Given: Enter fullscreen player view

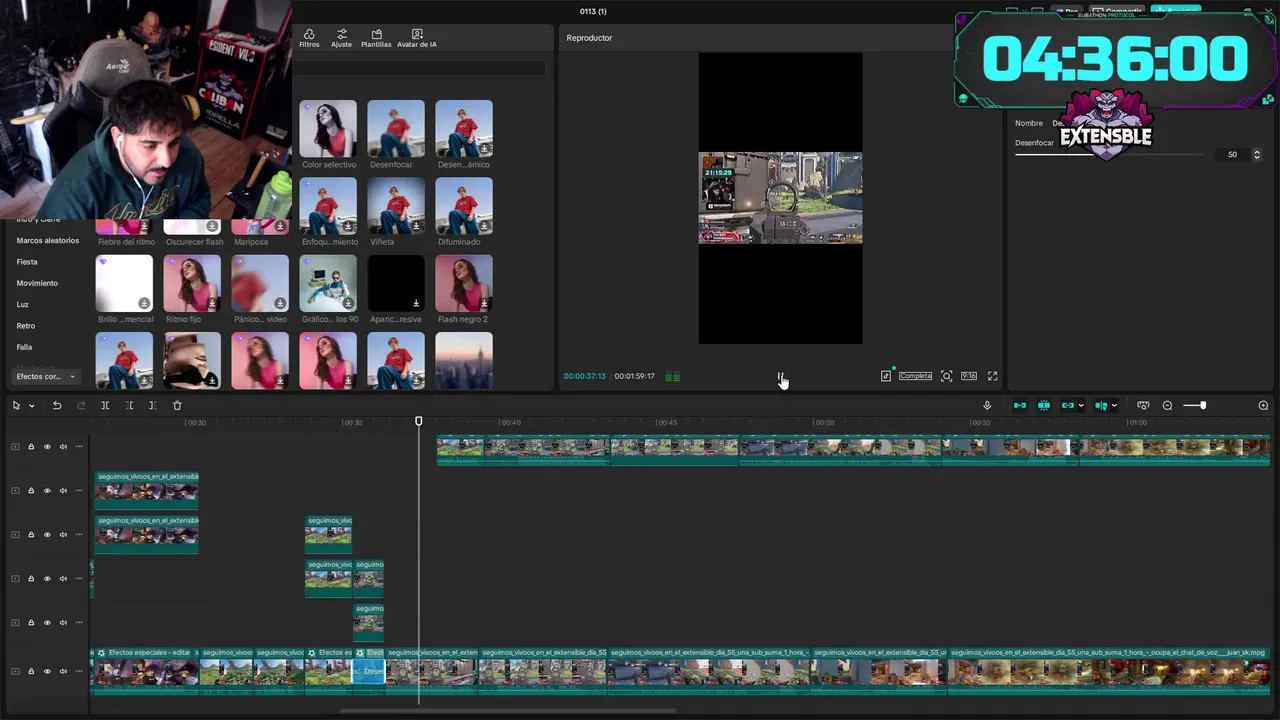Looking at the screenshot, I should 993,376.
